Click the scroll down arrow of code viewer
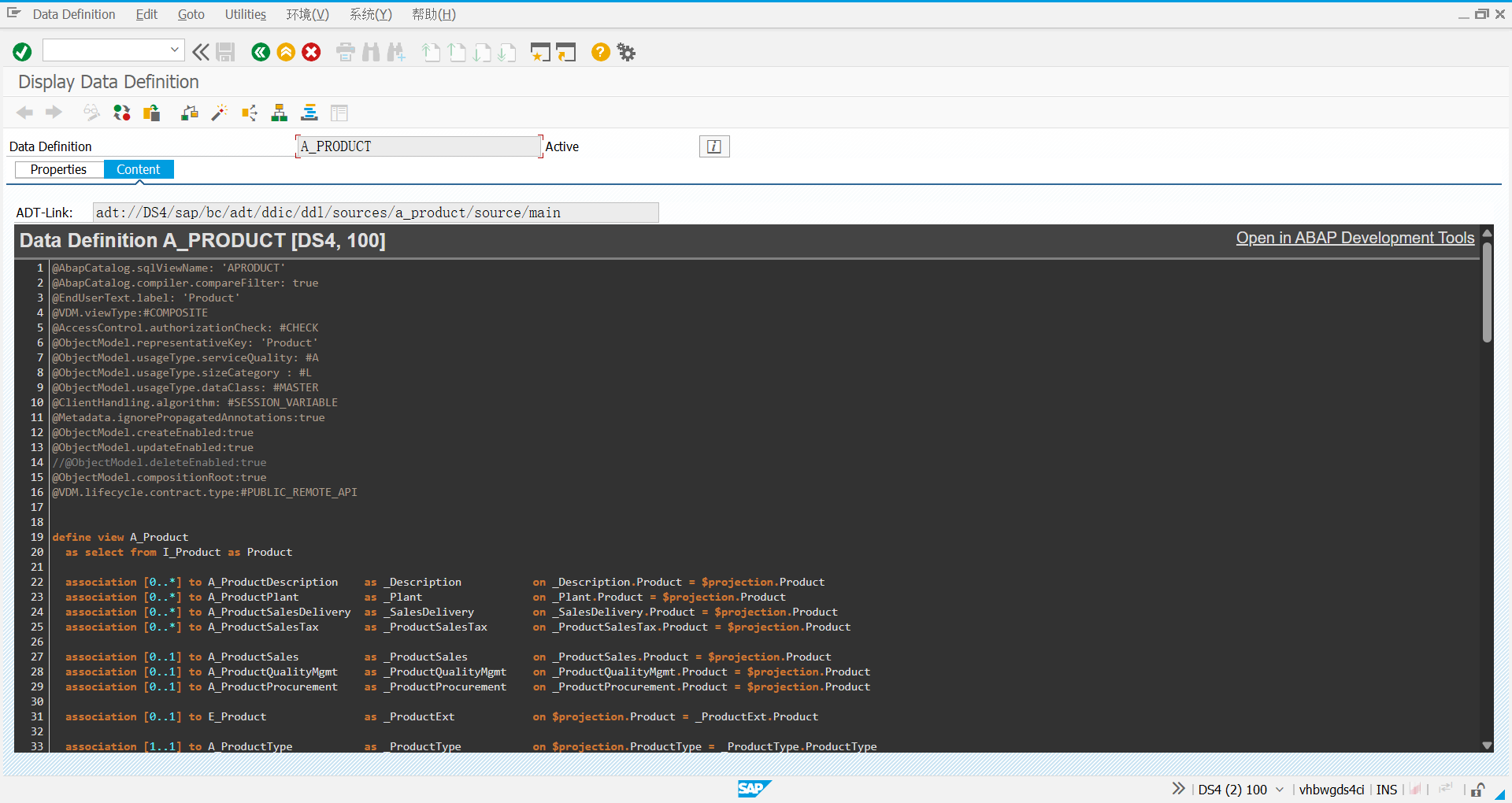Screen dimensions: 1512x803 (x=1488, y=746)
